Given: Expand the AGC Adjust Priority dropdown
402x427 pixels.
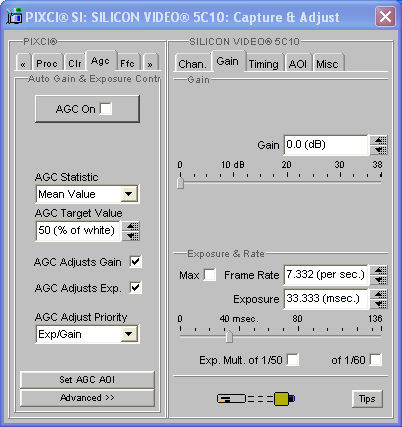Looking at the screenshot, I should coord(129,334).
